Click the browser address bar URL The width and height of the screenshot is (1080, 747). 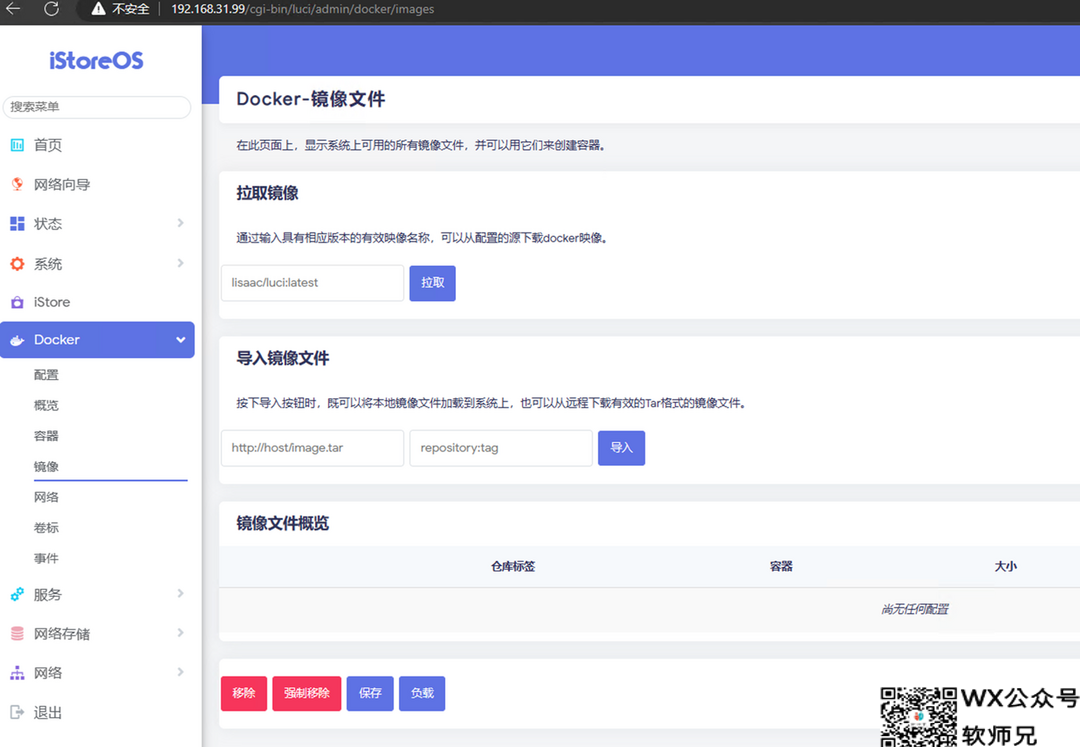coord(302,9)
